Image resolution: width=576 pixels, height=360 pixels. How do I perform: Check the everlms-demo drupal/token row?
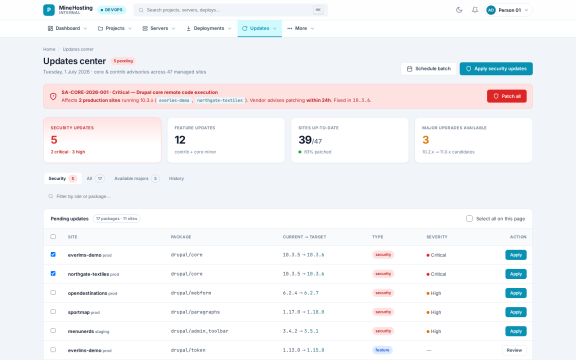pyautogui.click(x=53, y=350)
